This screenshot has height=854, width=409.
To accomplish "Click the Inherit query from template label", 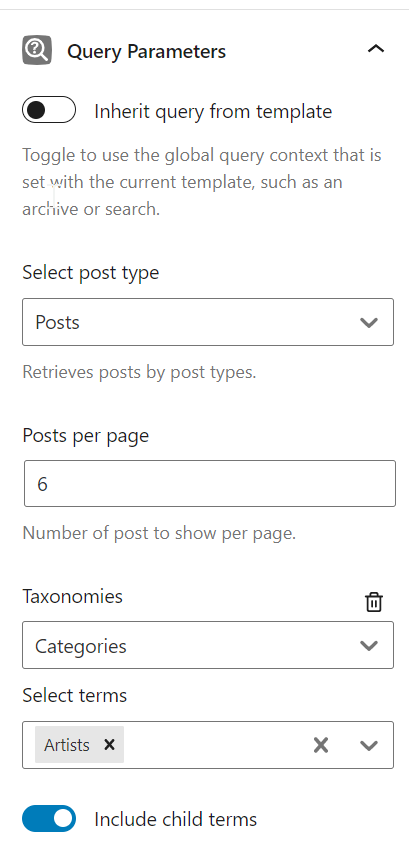I will coord(213,111).
